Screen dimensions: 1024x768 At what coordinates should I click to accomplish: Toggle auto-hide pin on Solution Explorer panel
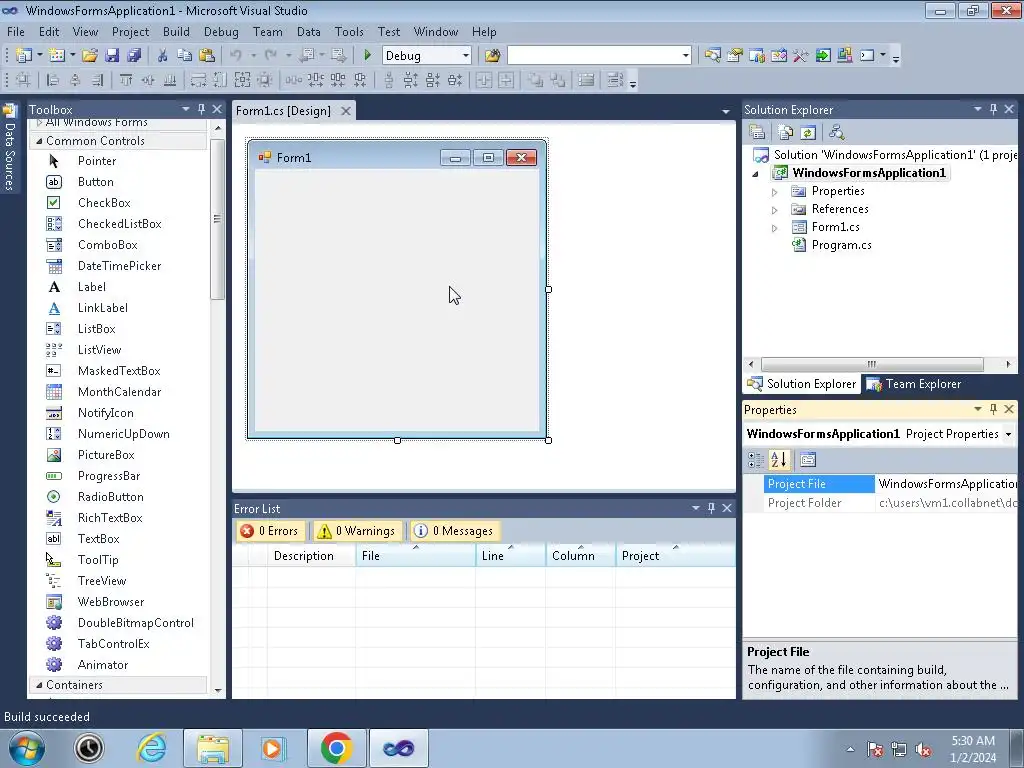click(993, 109)
